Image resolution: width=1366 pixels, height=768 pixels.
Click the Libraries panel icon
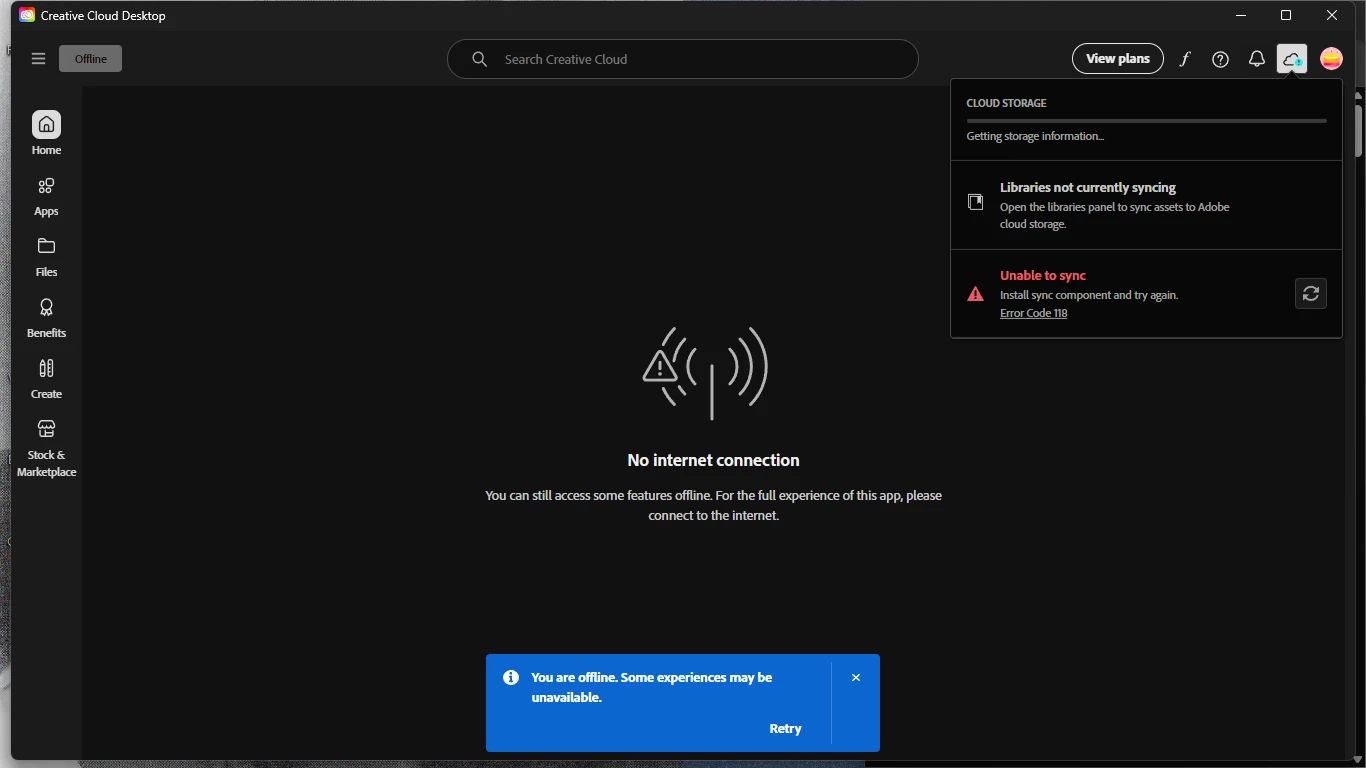coord(975,202)
